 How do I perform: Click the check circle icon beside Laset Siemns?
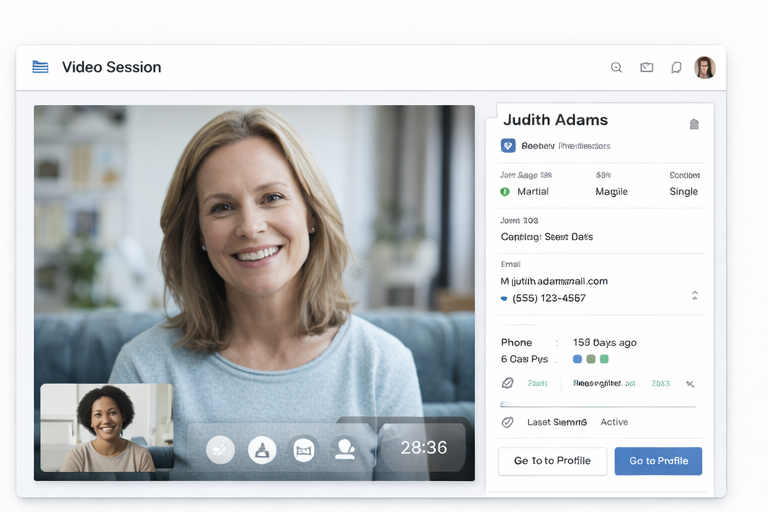(507, 422)
